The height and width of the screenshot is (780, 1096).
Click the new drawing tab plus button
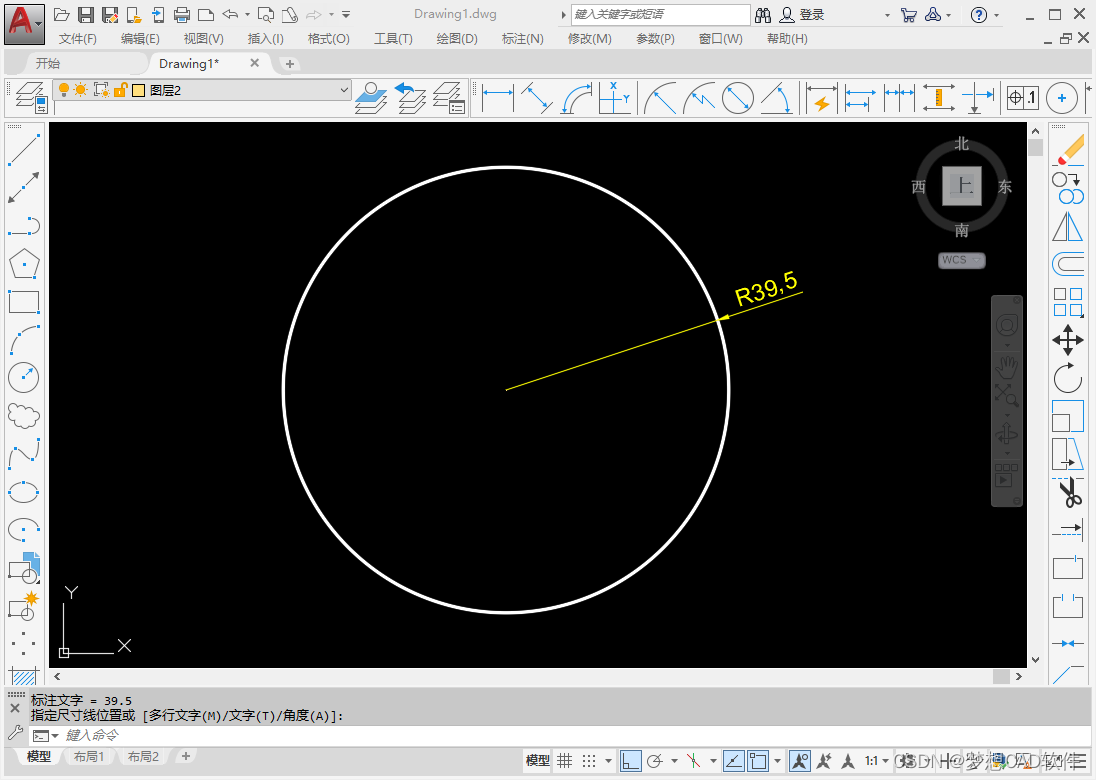(x=289, y=64)
